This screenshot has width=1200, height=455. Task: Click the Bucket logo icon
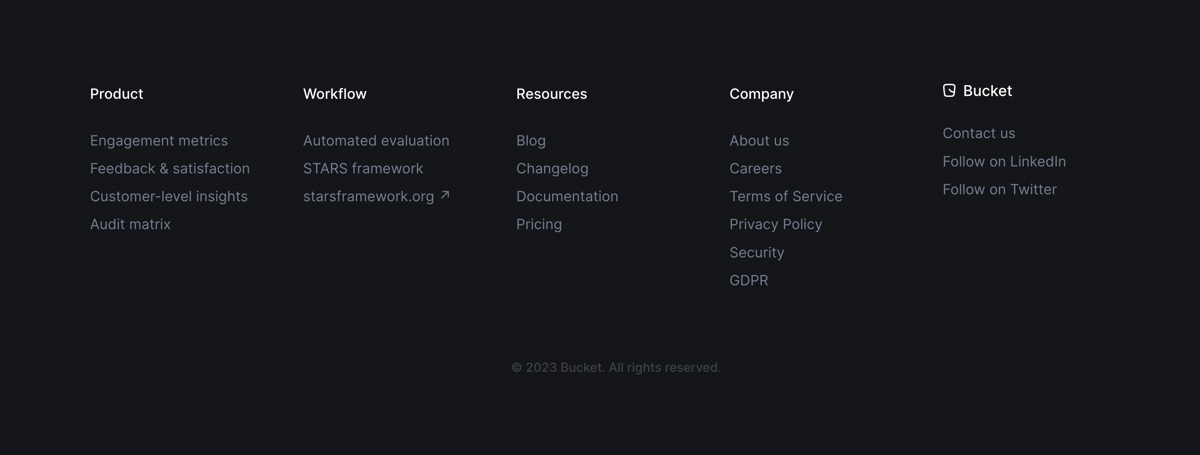click(x=949, y=91)
